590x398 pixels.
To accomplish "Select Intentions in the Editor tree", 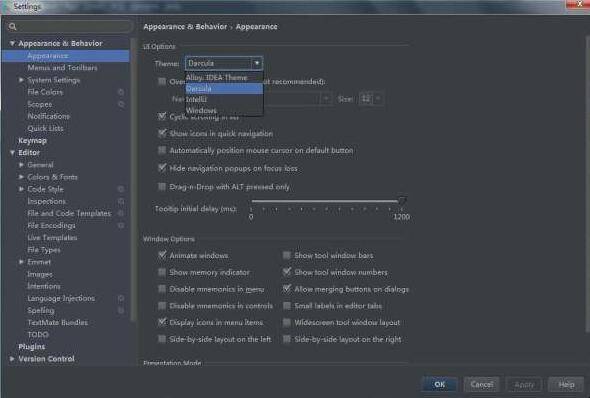I will (x=44, y=286).
